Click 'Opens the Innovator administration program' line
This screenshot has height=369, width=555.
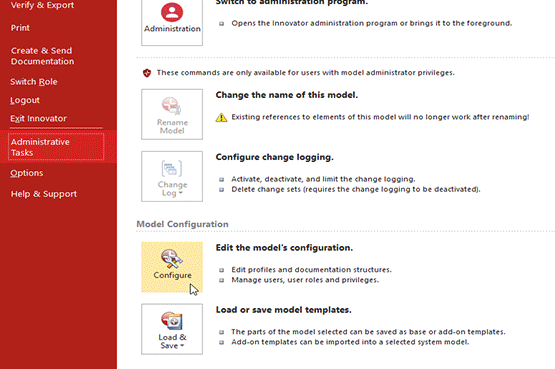(372, 23)
